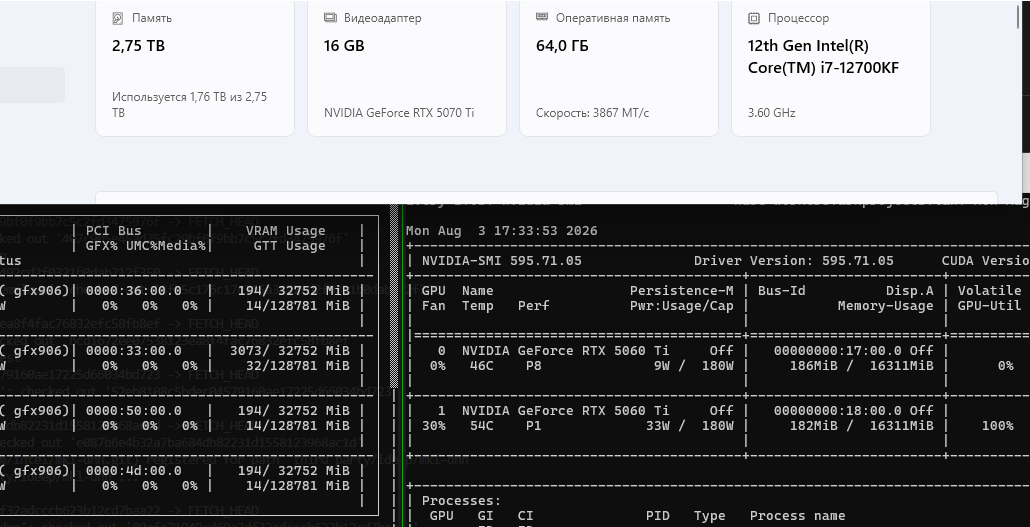Click the 'Process name' column header
The width and height of the screenshot is (1030, 527).
797,516
